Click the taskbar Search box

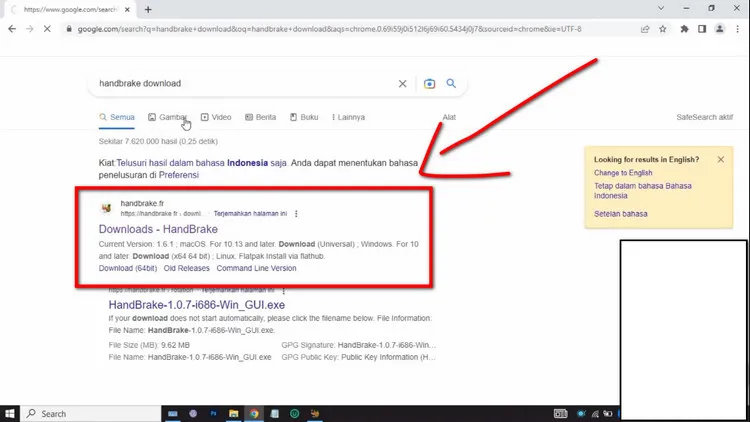coord(91,414)
